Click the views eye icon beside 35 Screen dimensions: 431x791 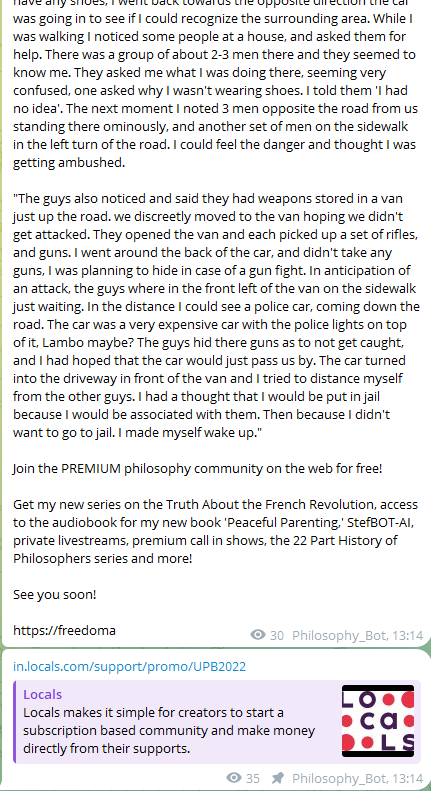pyautogui.click(x=234, y=777)
